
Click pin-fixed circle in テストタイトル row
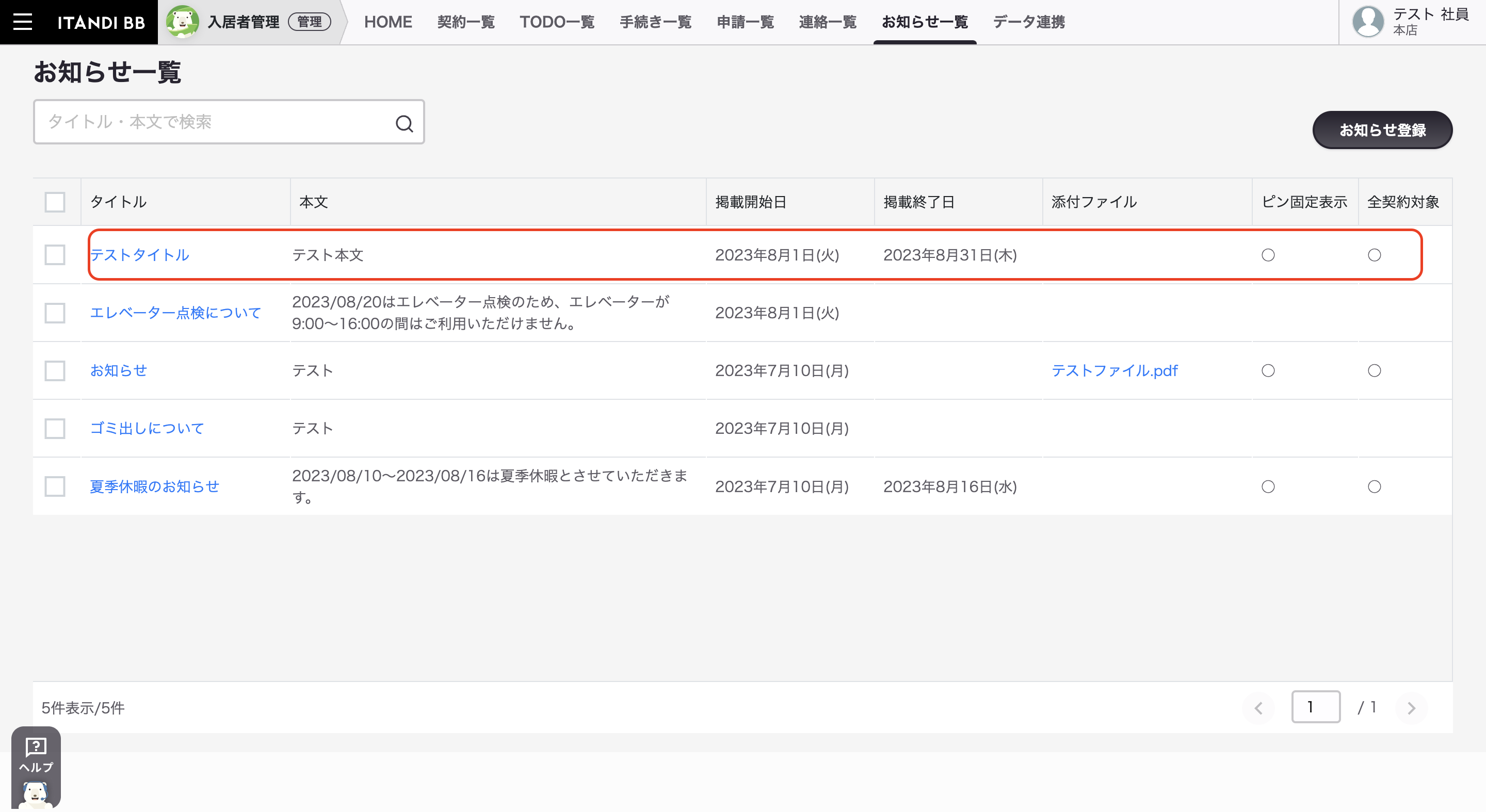[1268, 255]
